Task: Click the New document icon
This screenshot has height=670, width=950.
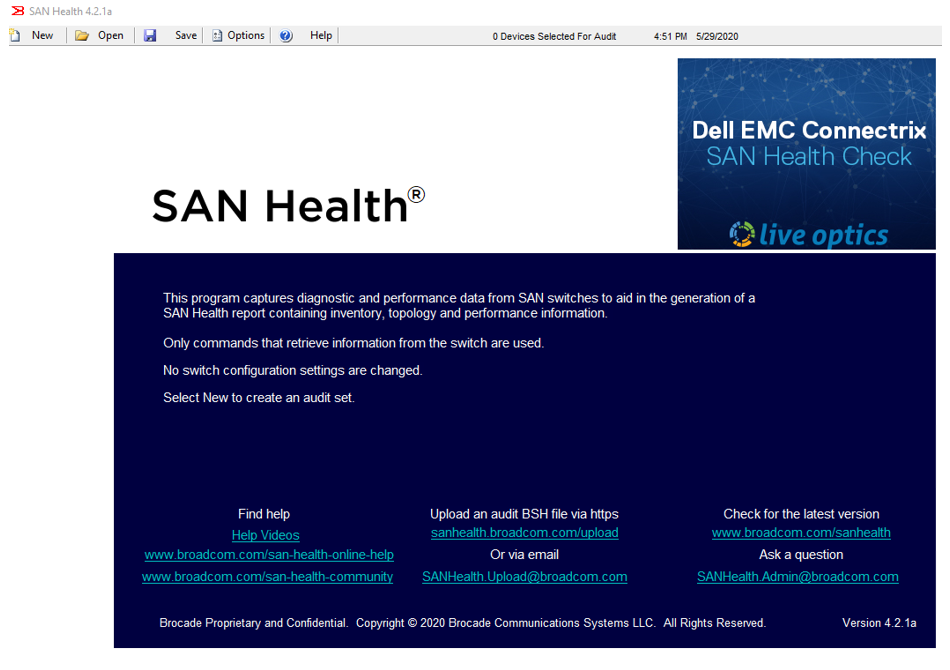Action: [x=15, y=35]
